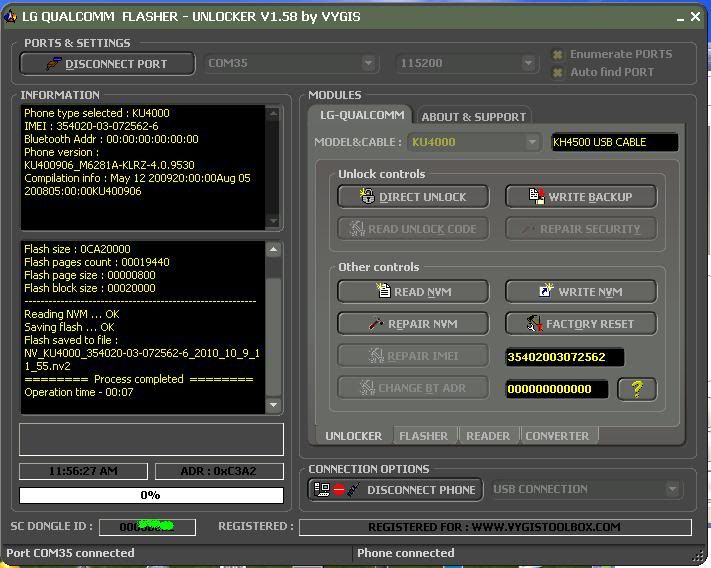This screenshot has width=711, height=568.
Task: Click the wrench icon on Repair Security
Action: (528, 228)
